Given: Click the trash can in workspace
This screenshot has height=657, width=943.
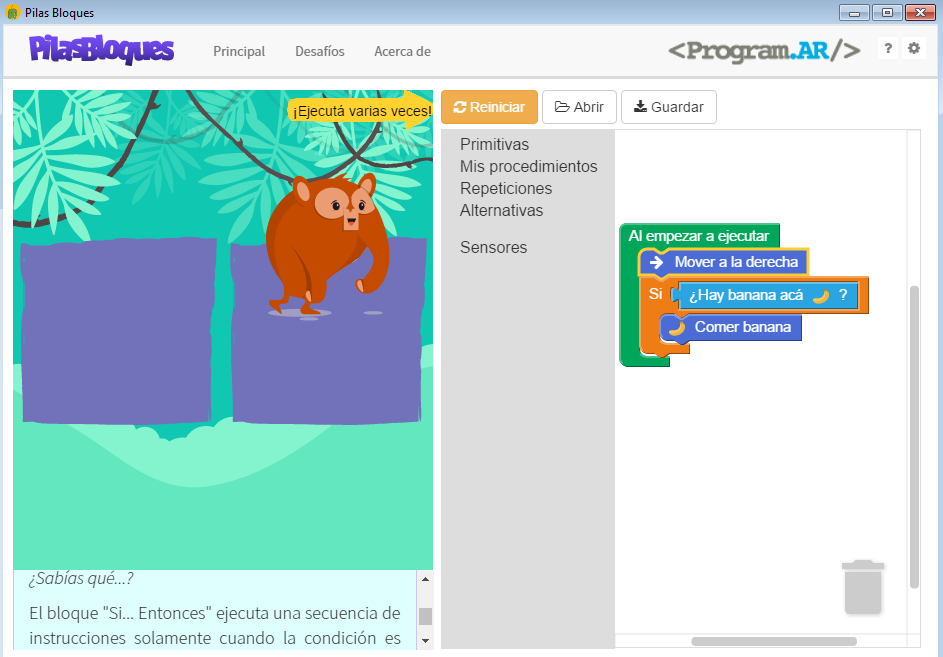Looking at the screenshot, I should click(863, 587).
